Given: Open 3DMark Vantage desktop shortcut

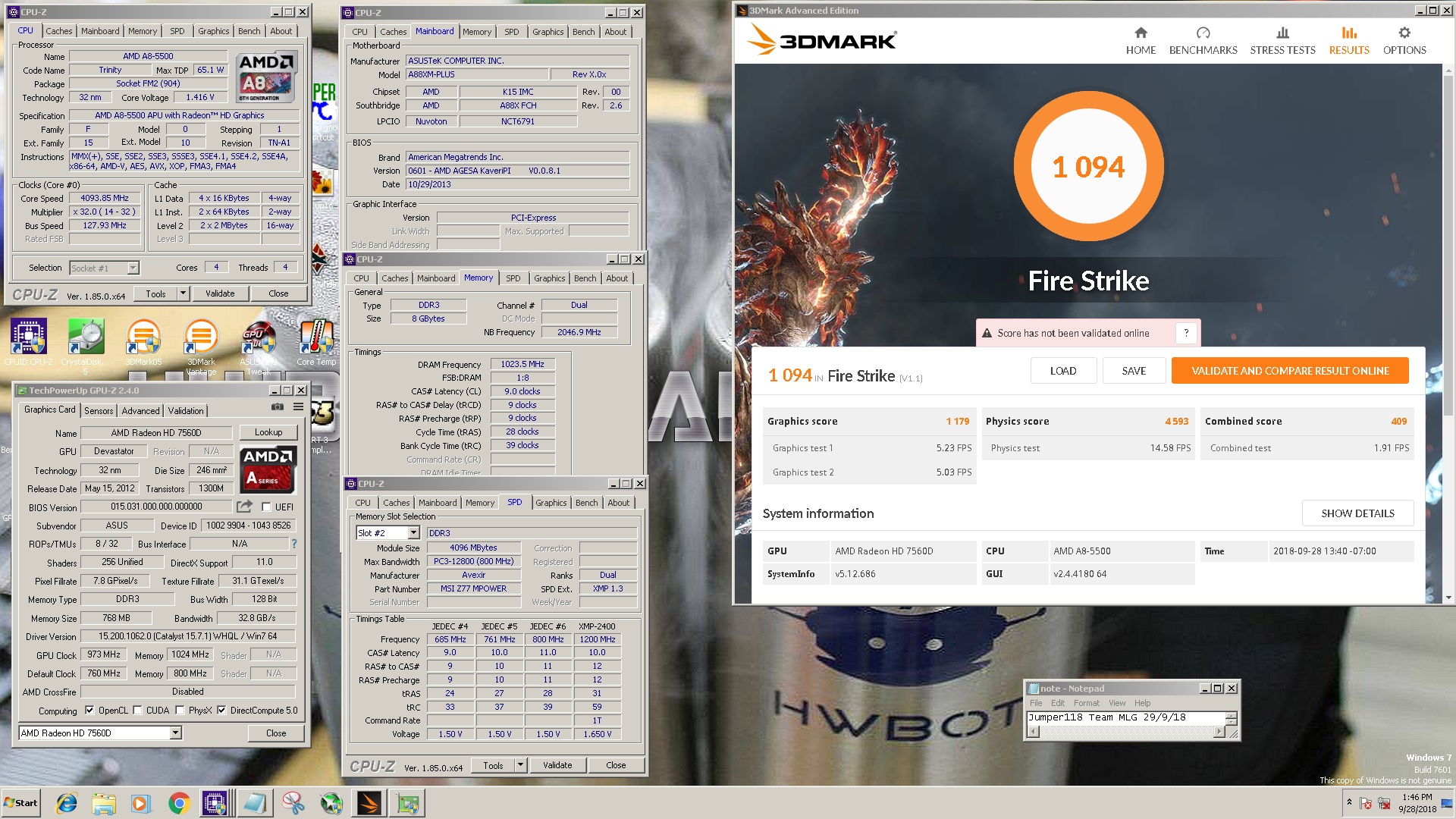Looking at the screenshot, I should pyautogui.click(x=201, y=347).
